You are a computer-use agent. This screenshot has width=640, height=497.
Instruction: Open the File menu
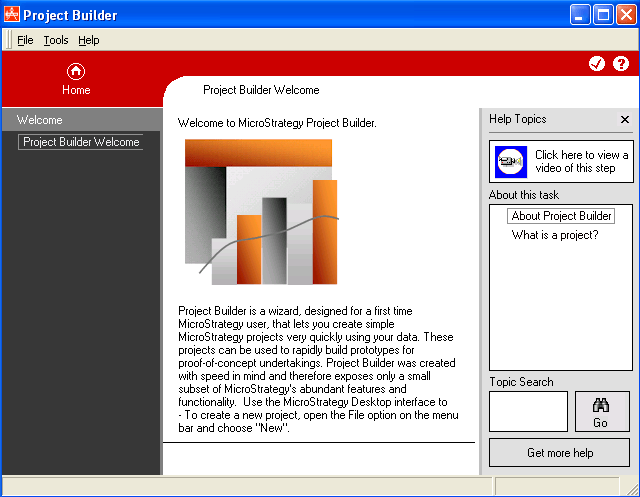[x=25, y=40]
